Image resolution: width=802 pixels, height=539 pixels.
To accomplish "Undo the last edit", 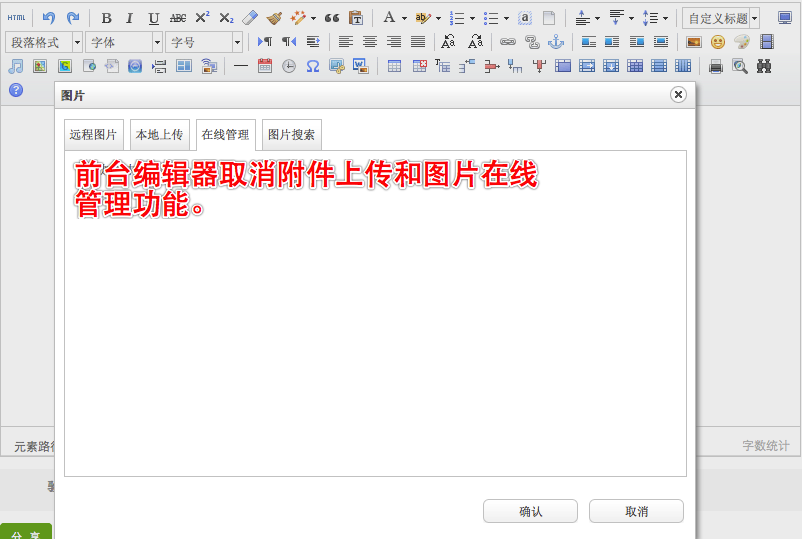I will [x=49, y=18].
